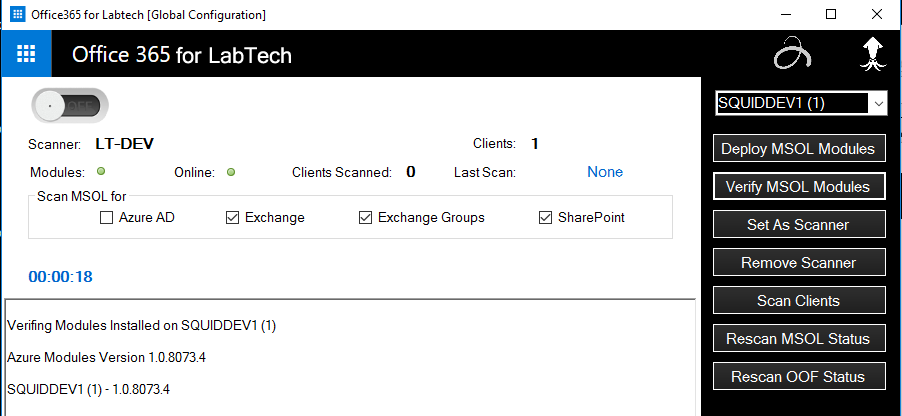Viewport: 902px width, 416px height.
Task: Click the Office365 title bar app icon
Action: click(17, 14)
